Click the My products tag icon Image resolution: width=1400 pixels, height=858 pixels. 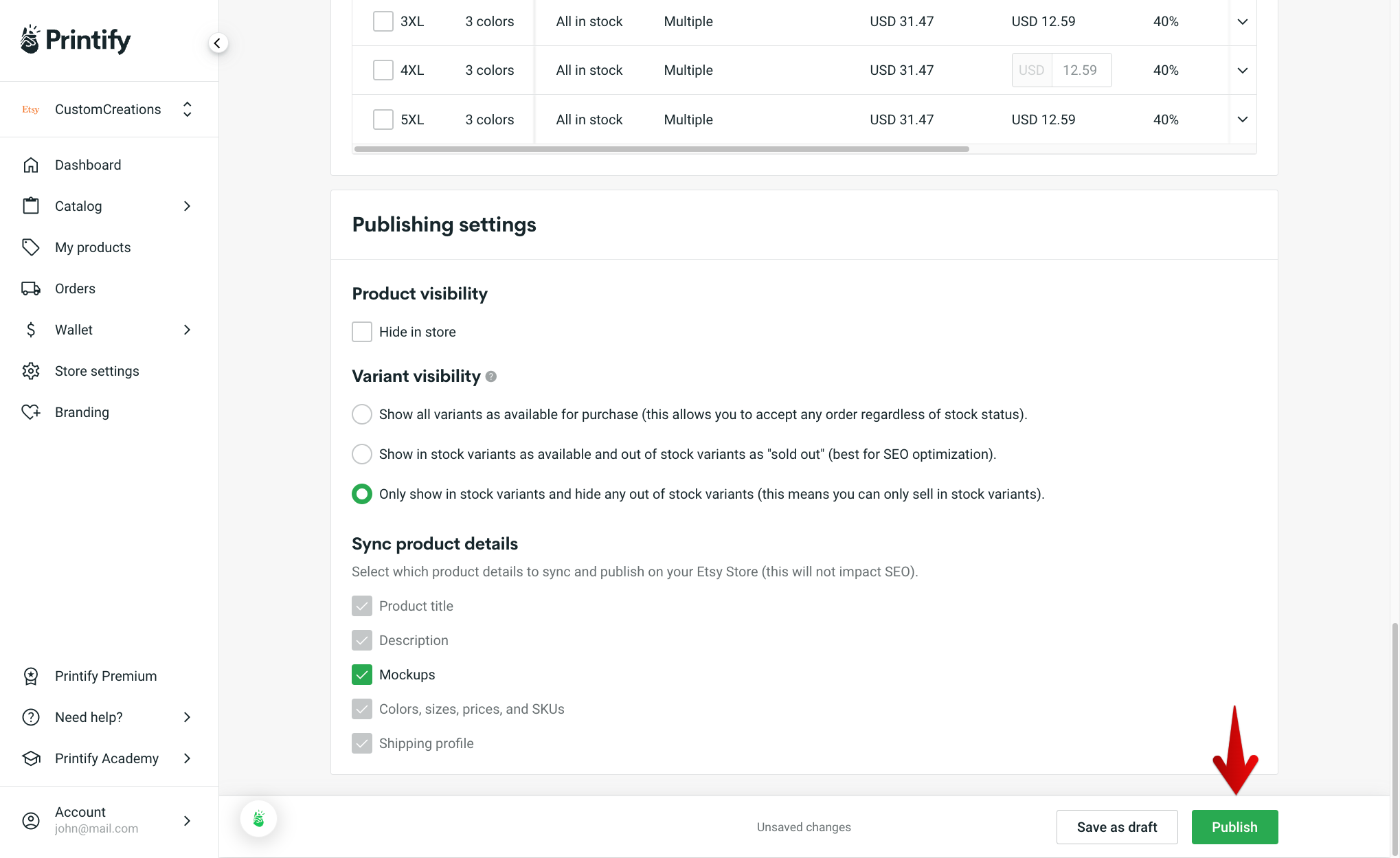pos(31,247)
